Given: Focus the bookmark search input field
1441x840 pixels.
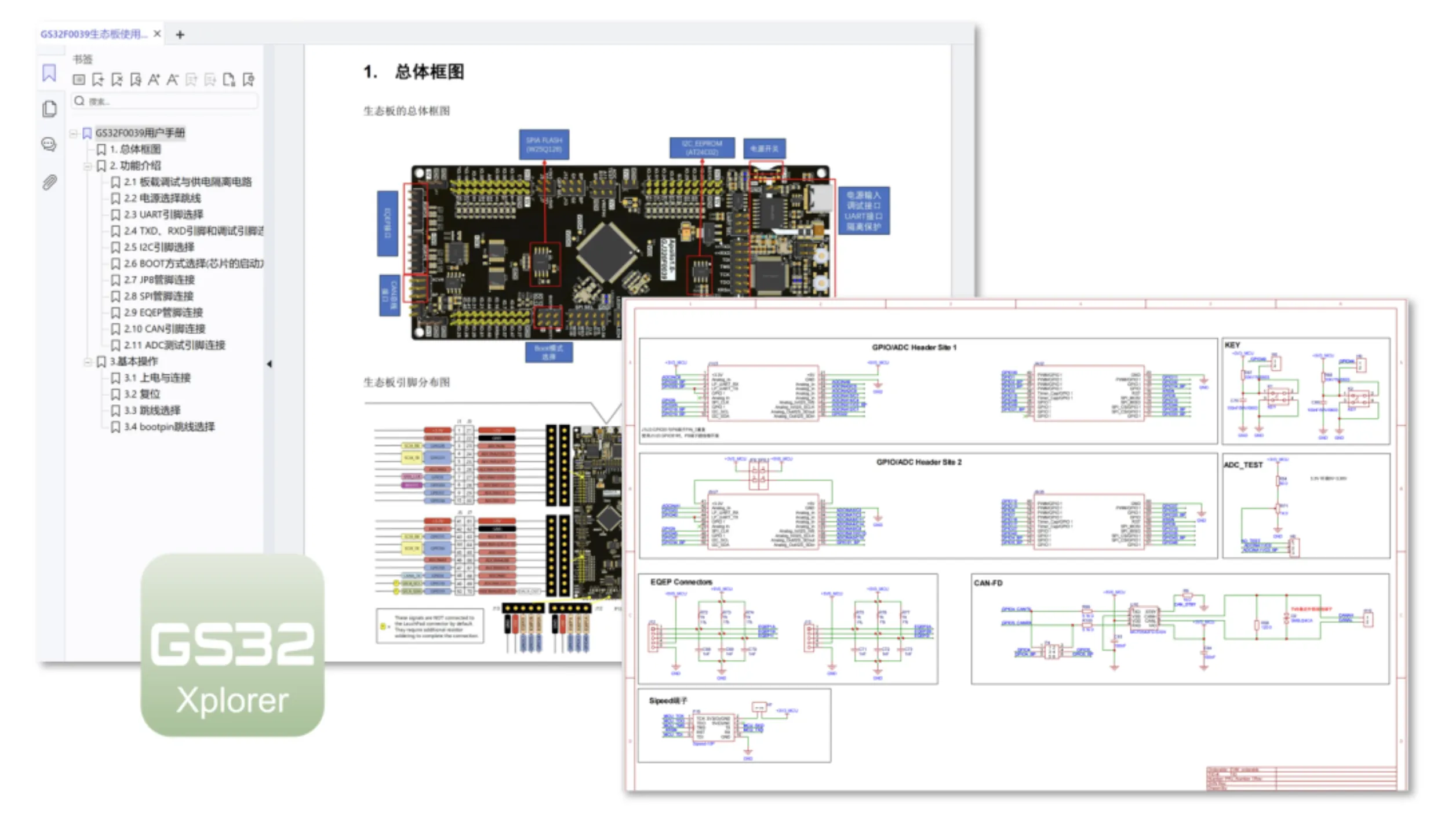Looking at the screenshot, I should point(165,101).
